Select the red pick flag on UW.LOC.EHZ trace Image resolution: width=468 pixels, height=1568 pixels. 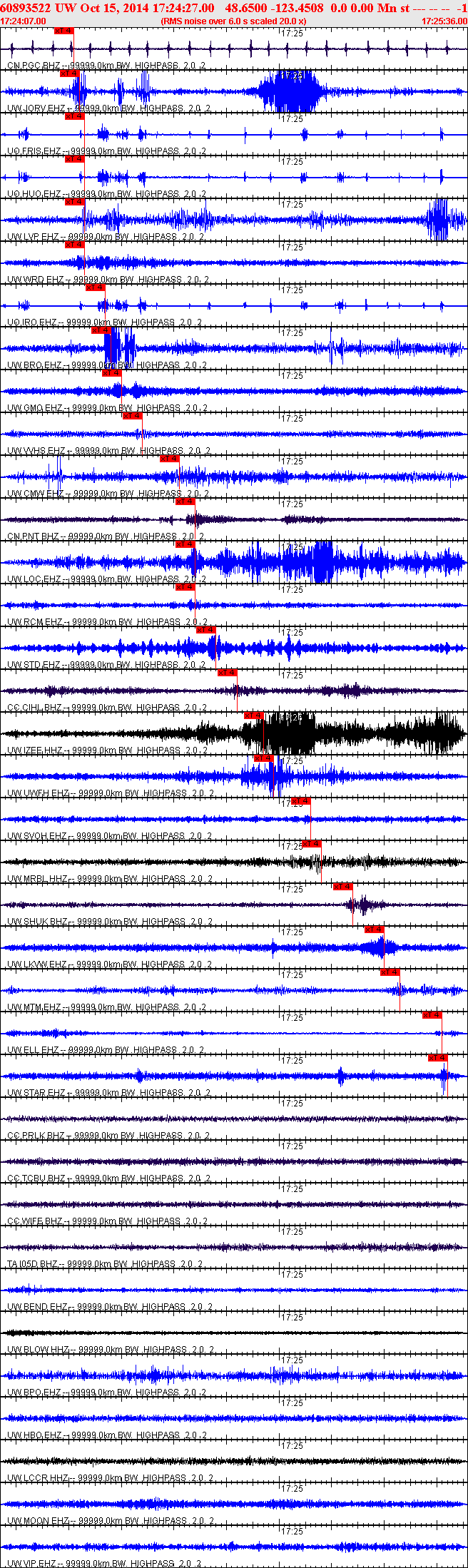(x=185, y=544)
